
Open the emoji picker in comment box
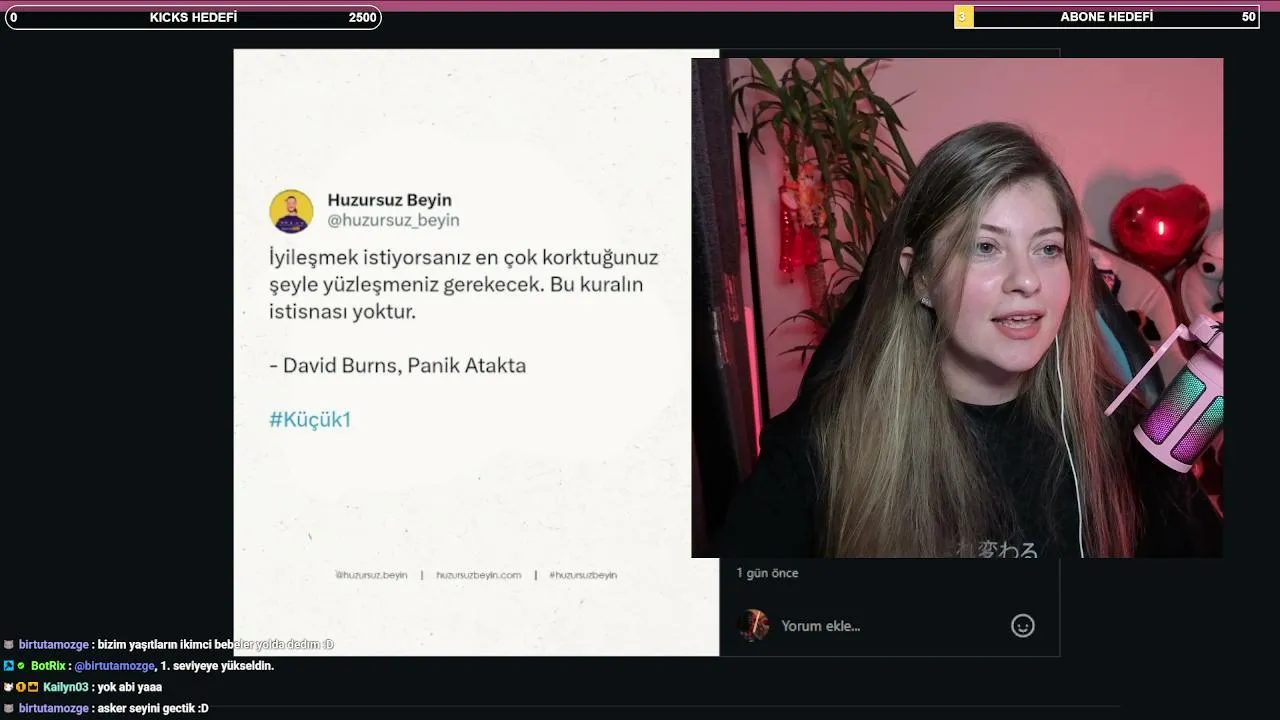tap(1022, 626)
